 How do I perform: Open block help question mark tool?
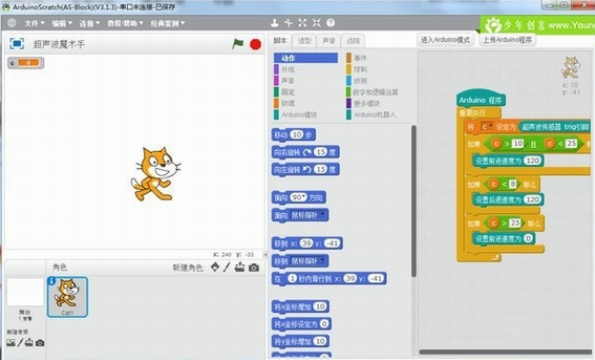point(331,23)
